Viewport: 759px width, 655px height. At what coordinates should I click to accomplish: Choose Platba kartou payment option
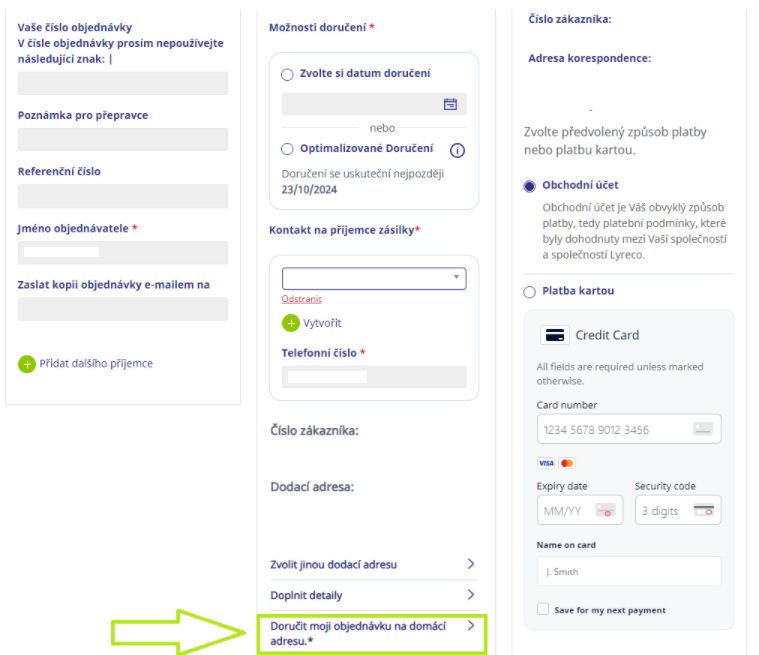(530, 292)
